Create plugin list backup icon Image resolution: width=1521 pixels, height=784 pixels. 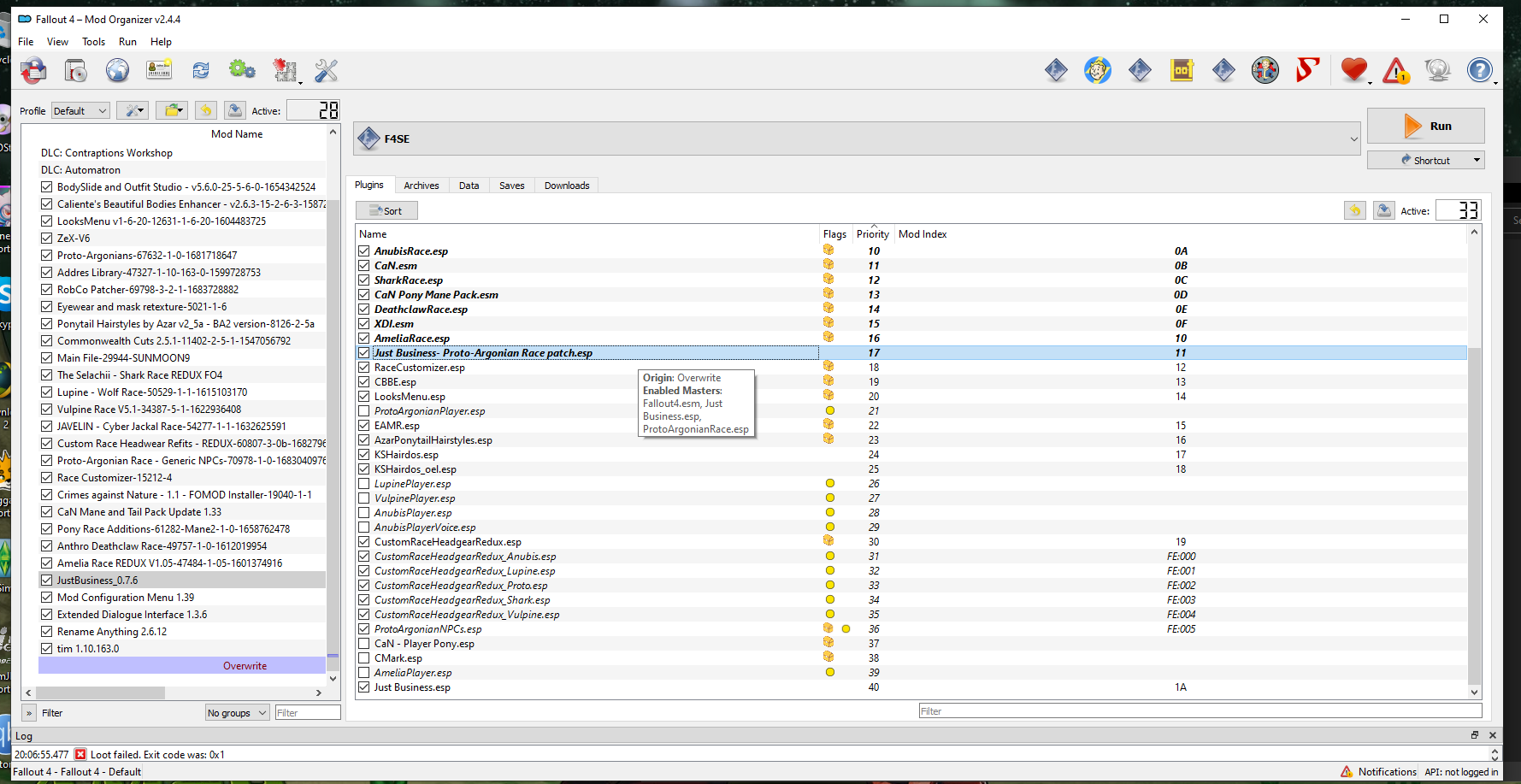1384,210
